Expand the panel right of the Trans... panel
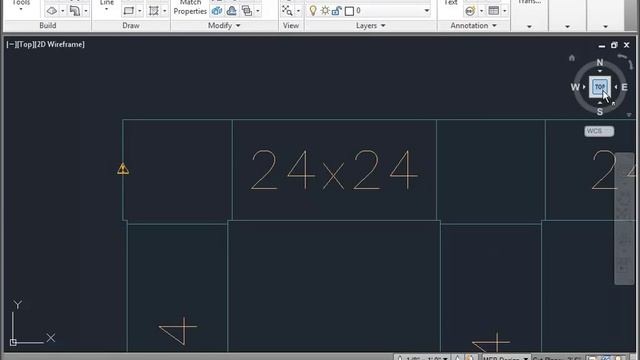 pyautogui.click(x=567, y=27)
